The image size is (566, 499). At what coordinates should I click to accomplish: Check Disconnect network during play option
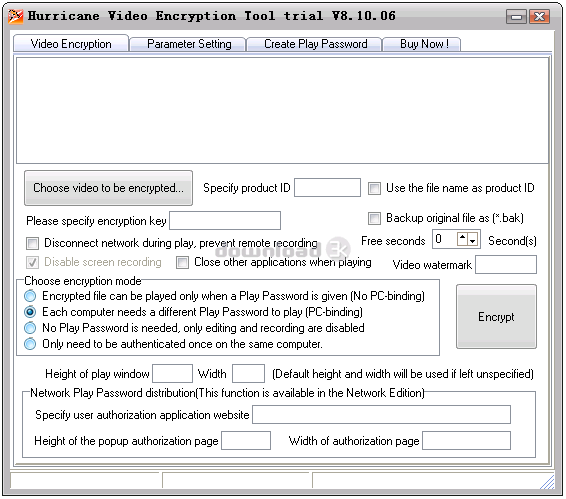(x=32, y=243)
